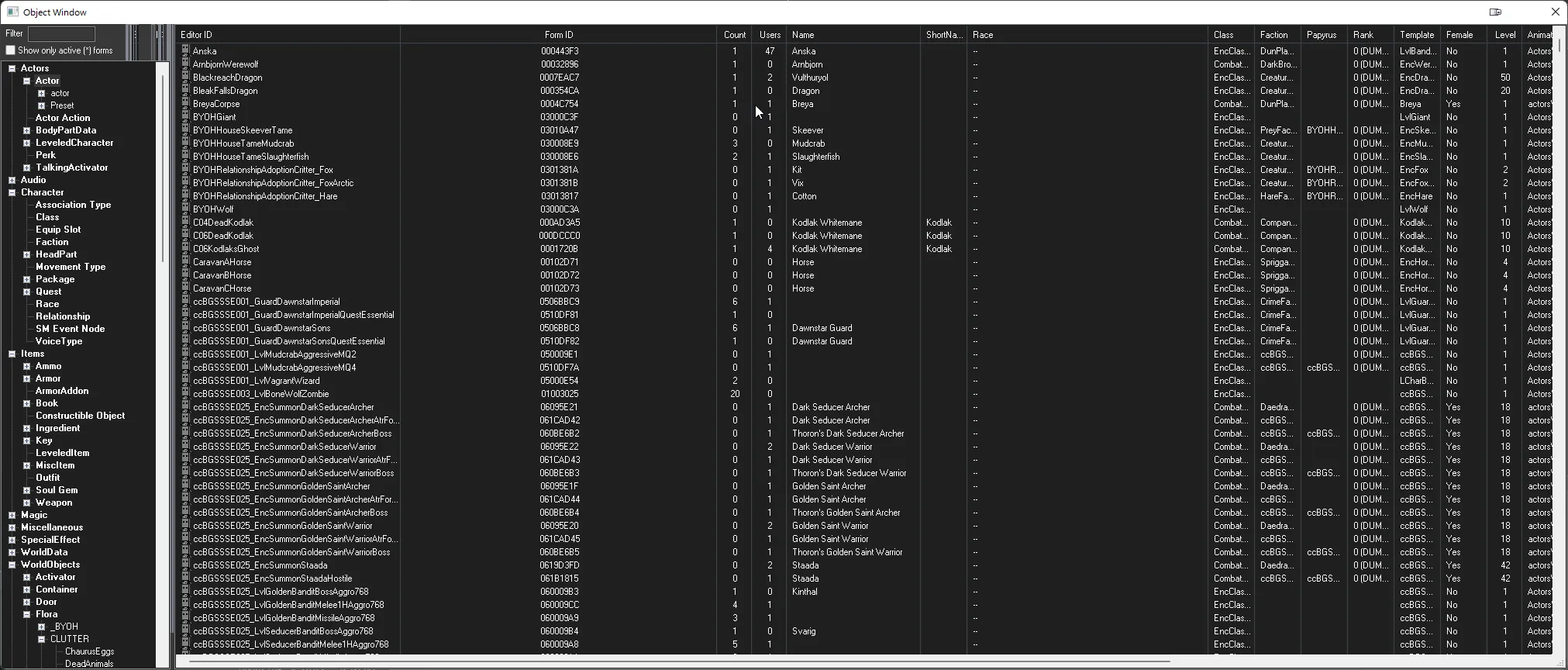
Task: Click the restore-layout icon in title bar
Action: (x=1495, y=12)
